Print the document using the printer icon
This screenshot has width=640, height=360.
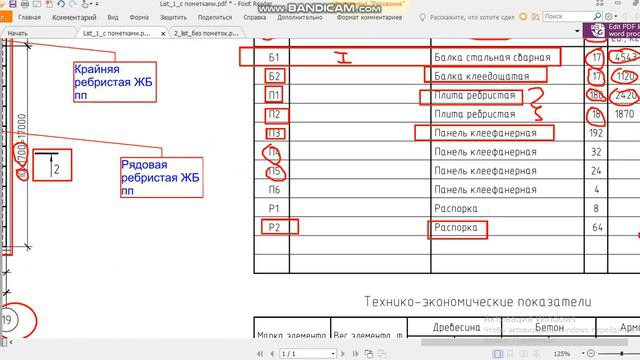(x=25, y=4)
